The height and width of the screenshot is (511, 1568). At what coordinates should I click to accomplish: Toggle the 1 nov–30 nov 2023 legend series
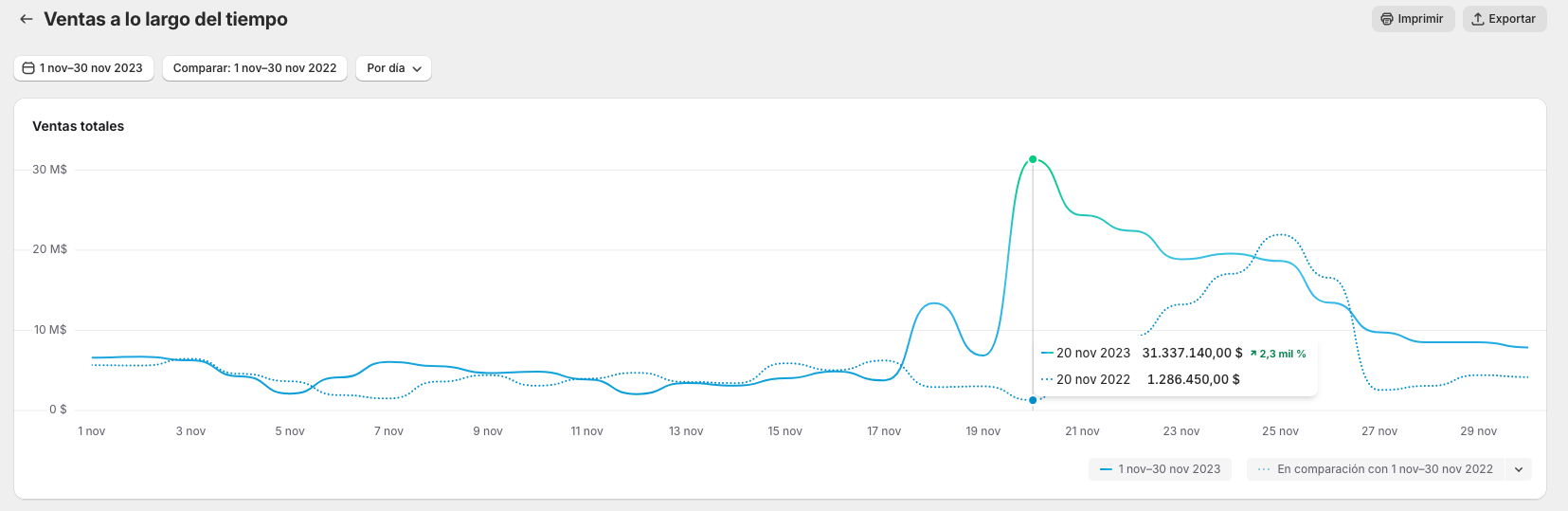pos(1160,469)
